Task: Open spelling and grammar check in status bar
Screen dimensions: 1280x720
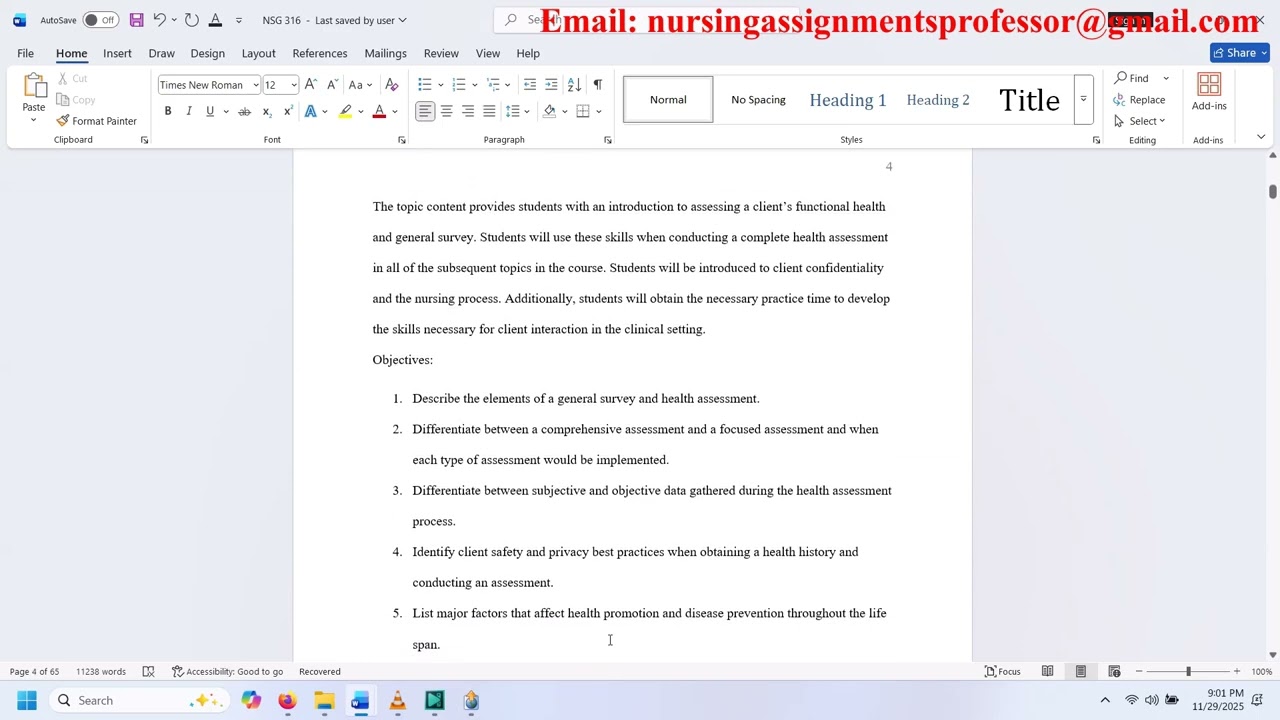Action: (148, 672)
